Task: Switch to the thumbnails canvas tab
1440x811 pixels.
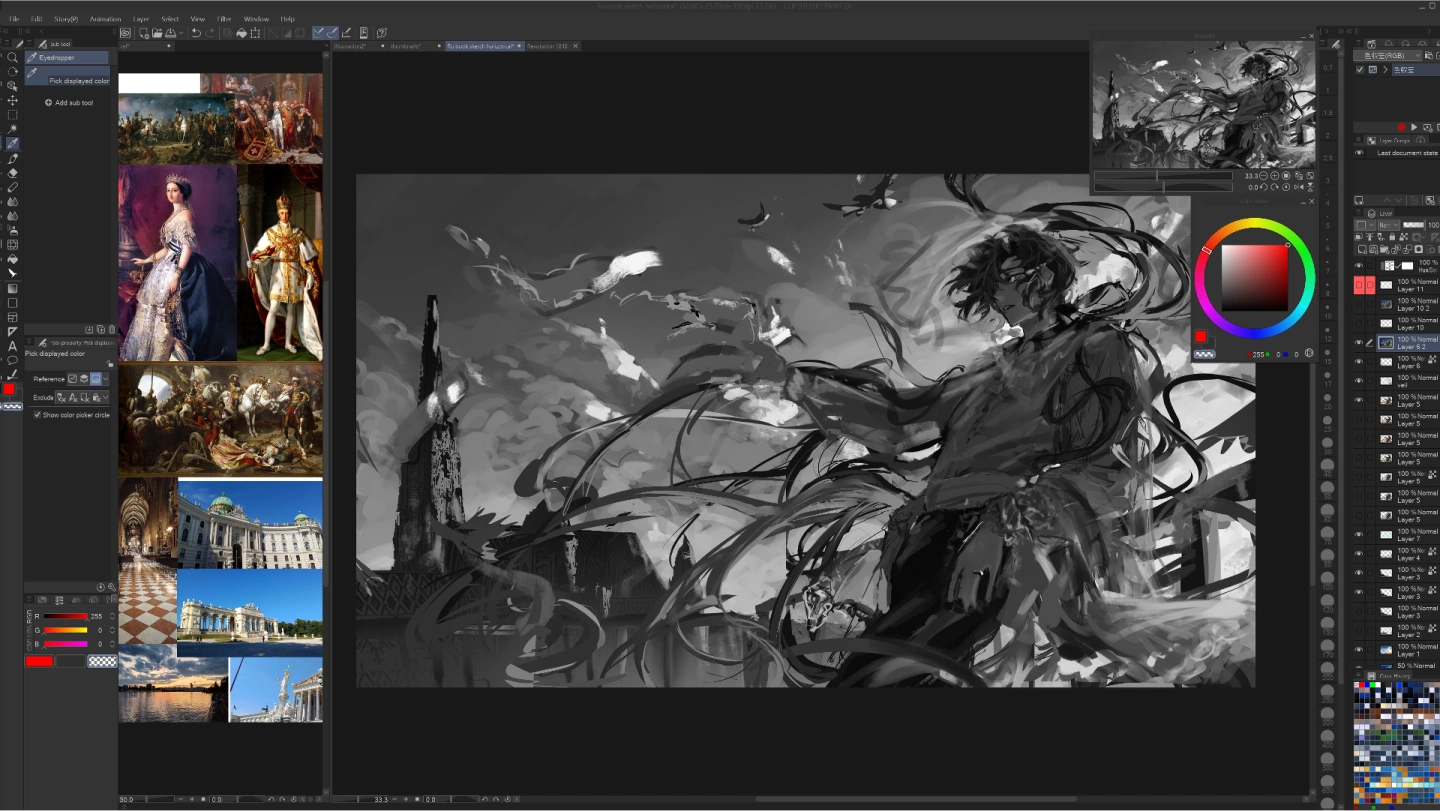Action: coord(407,46)
